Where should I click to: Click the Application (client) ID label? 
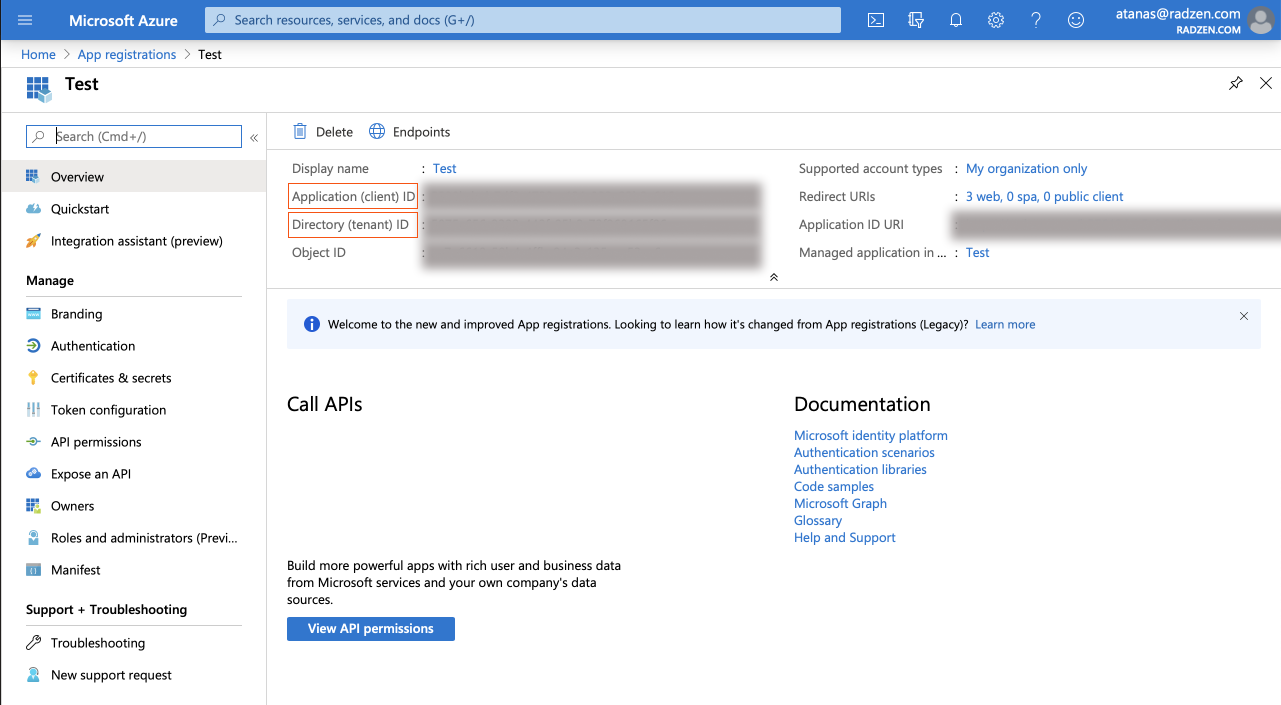pyautogui.click(x=354, y=197)
